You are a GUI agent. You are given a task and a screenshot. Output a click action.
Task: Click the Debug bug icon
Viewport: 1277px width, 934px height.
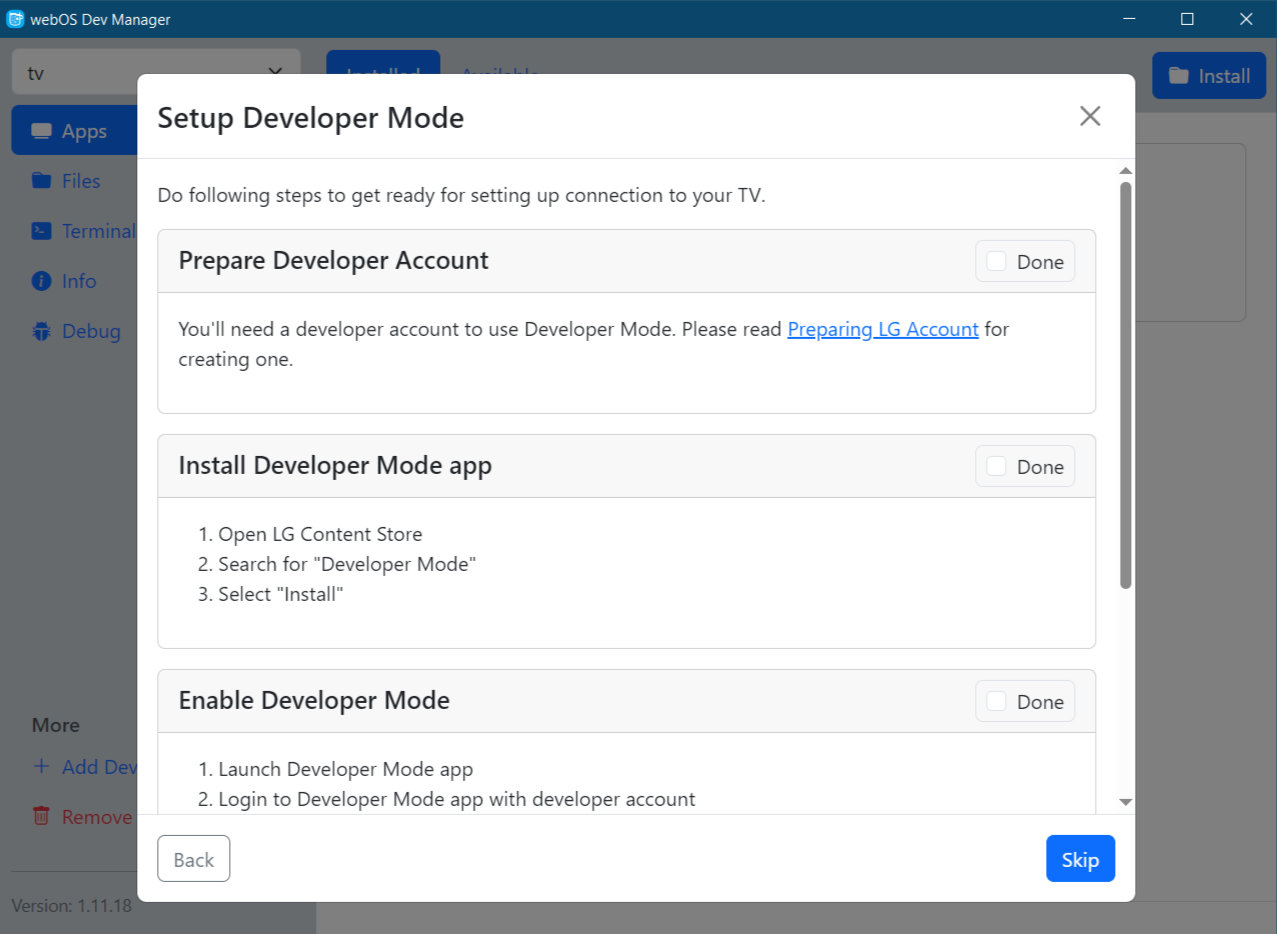(41, 331)
